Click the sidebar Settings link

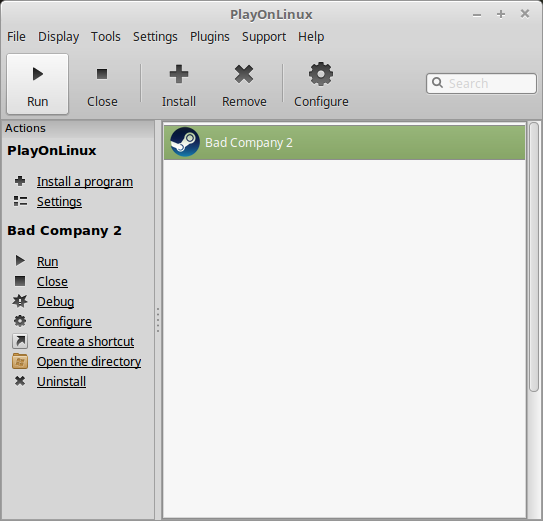pyautogui.click(x=59, y=202)
